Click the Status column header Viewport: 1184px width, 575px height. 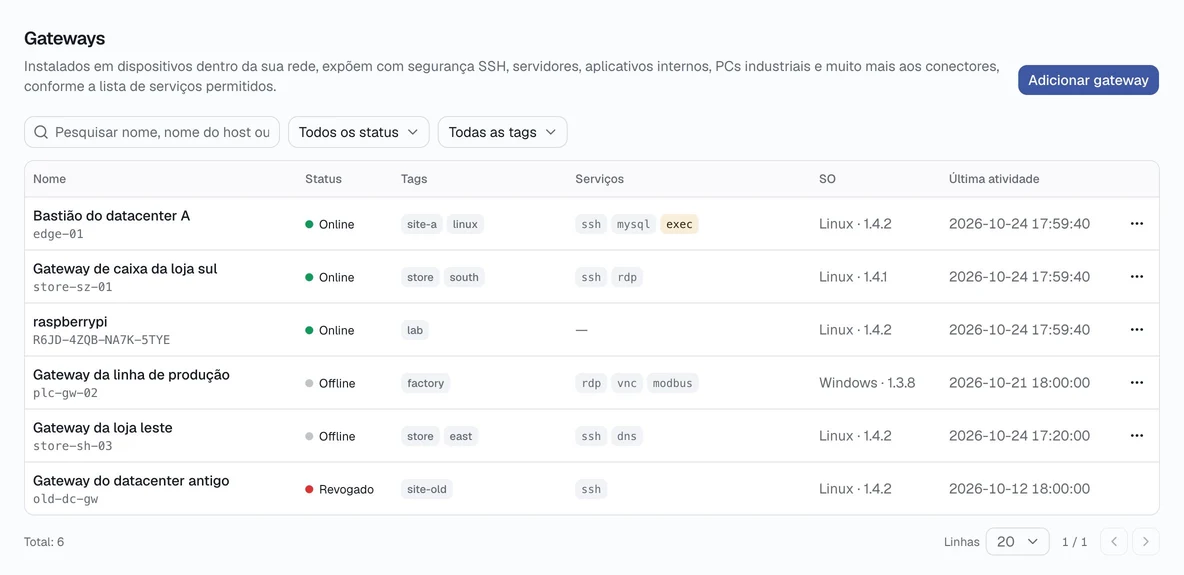(323, 179)
